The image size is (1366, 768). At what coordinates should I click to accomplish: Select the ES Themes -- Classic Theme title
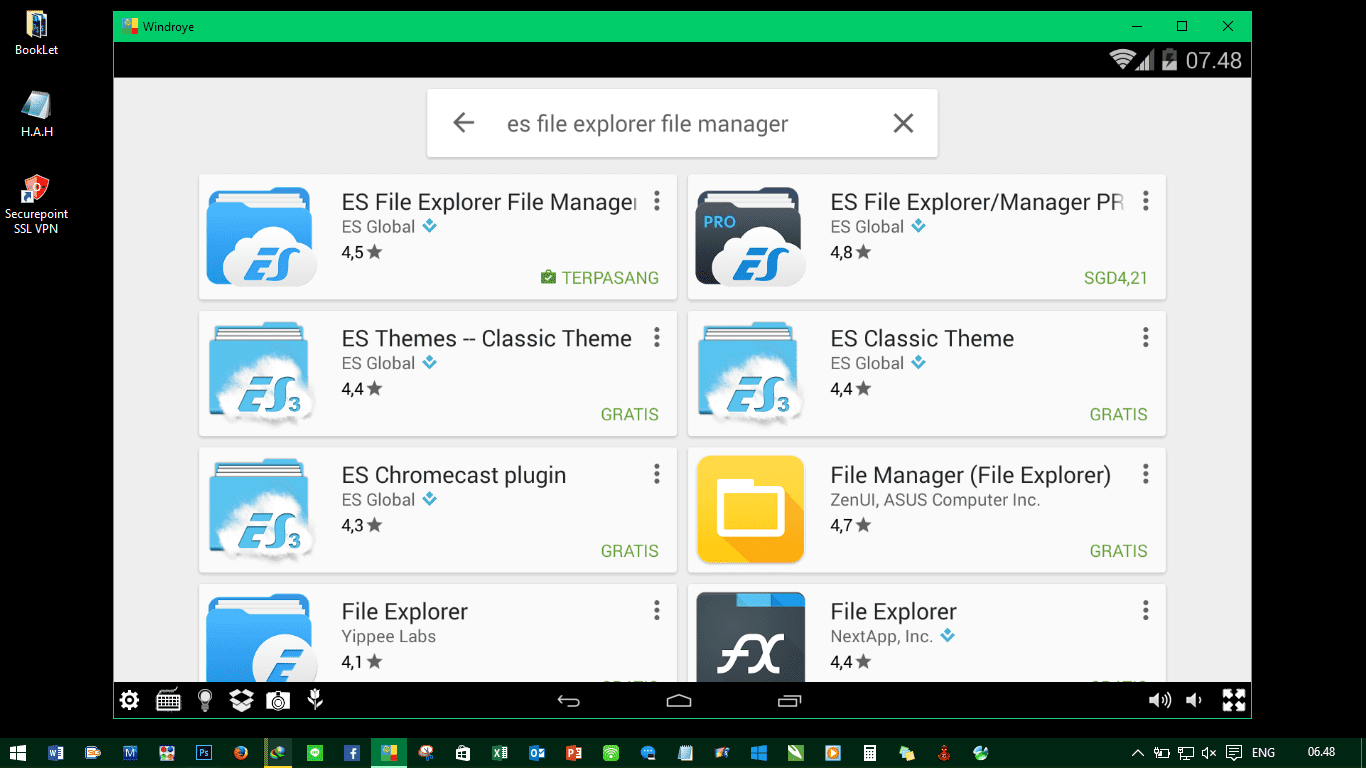(x=487, y=339)
